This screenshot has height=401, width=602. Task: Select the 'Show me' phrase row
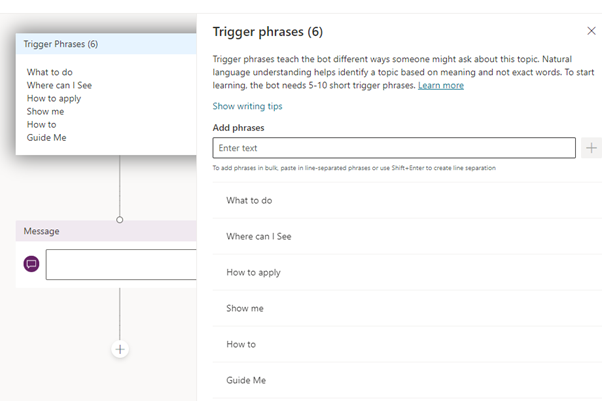(x=407, y=308)
